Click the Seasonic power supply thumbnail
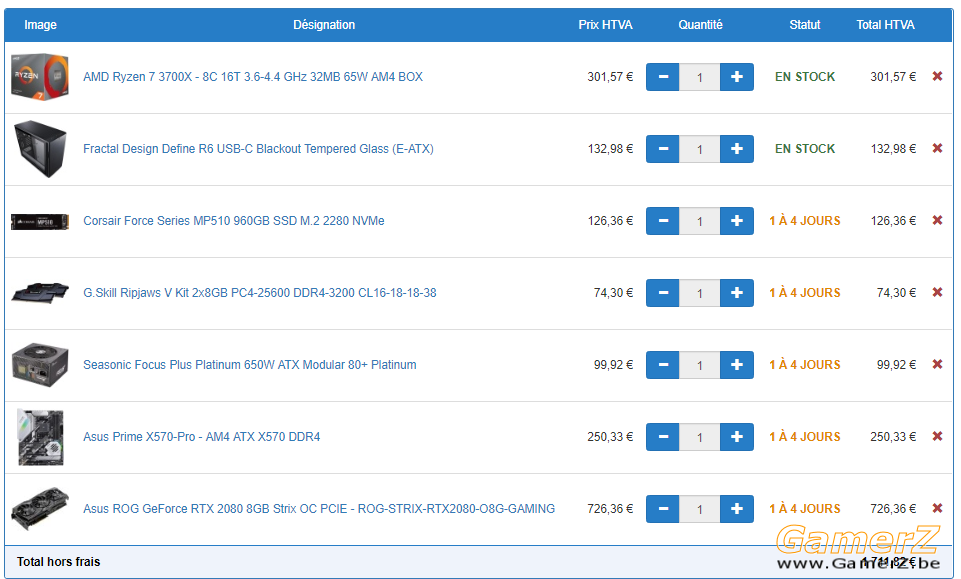Screen dimensions: 961x579 coord(40,365)
